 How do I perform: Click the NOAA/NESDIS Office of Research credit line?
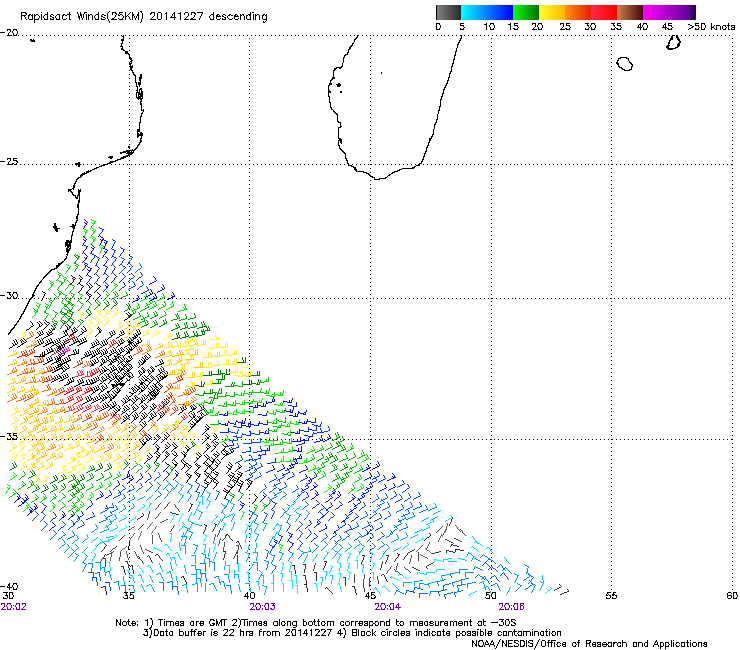click(589, 644)
